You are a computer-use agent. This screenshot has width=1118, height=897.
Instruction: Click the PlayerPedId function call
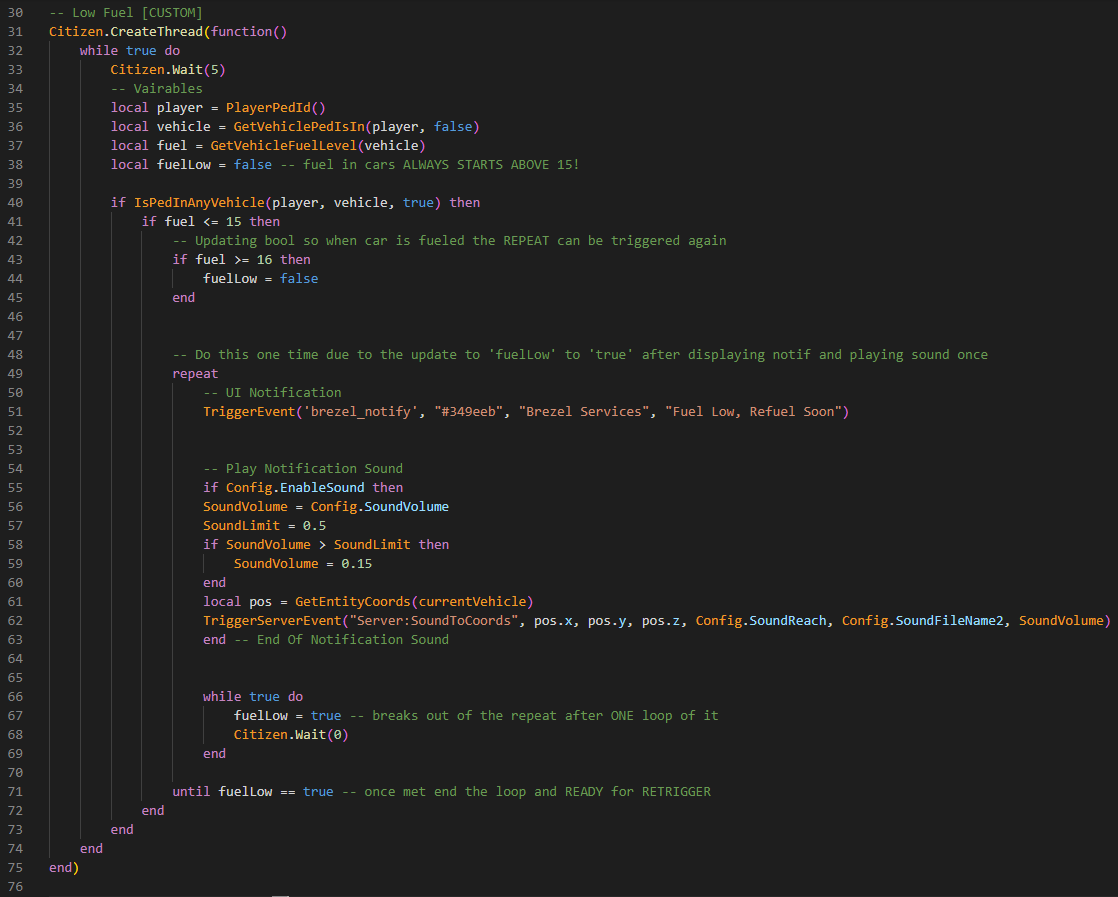[275, 108]
